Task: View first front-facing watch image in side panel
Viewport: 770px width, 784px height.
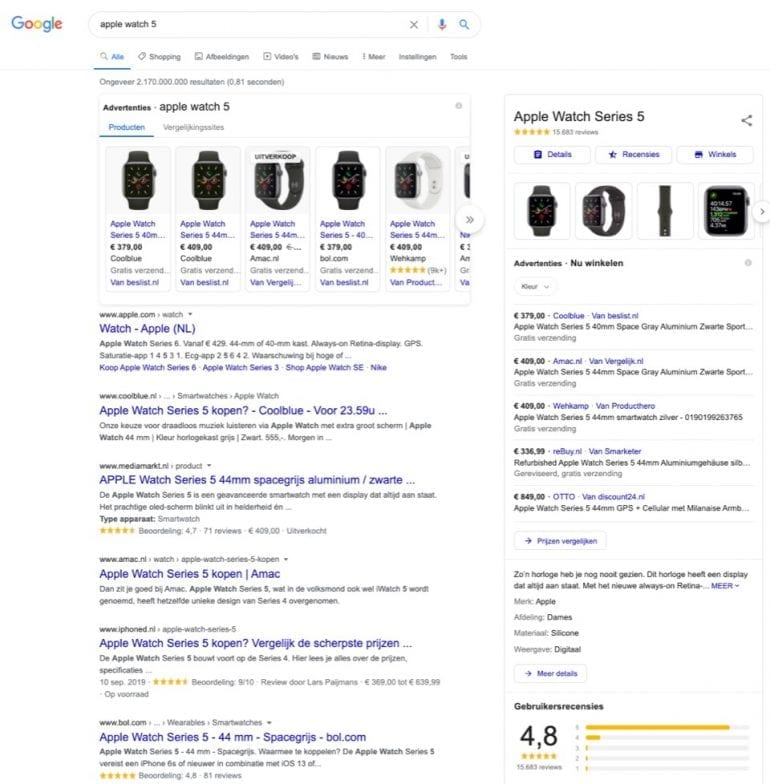Action: [x=542, y=210]
